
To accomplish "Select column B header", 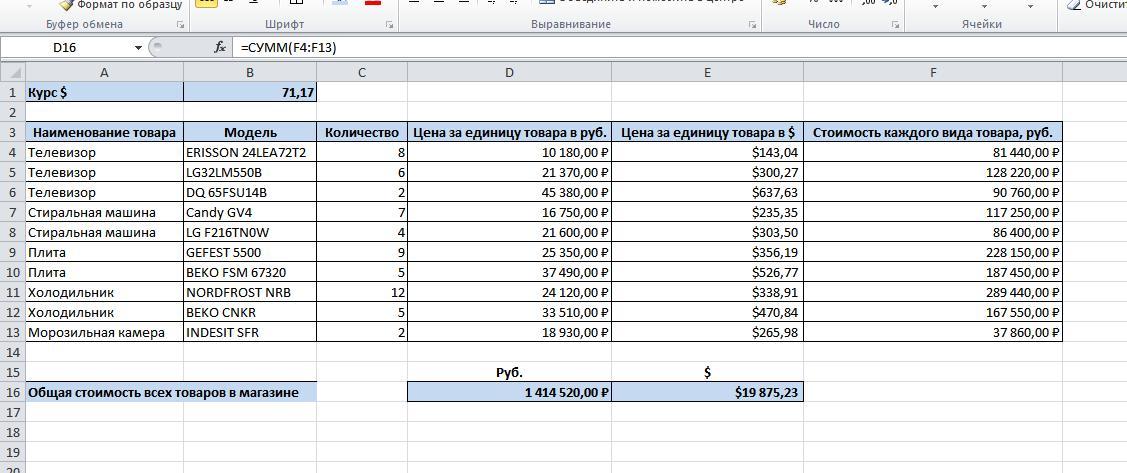I will [250, 72].
